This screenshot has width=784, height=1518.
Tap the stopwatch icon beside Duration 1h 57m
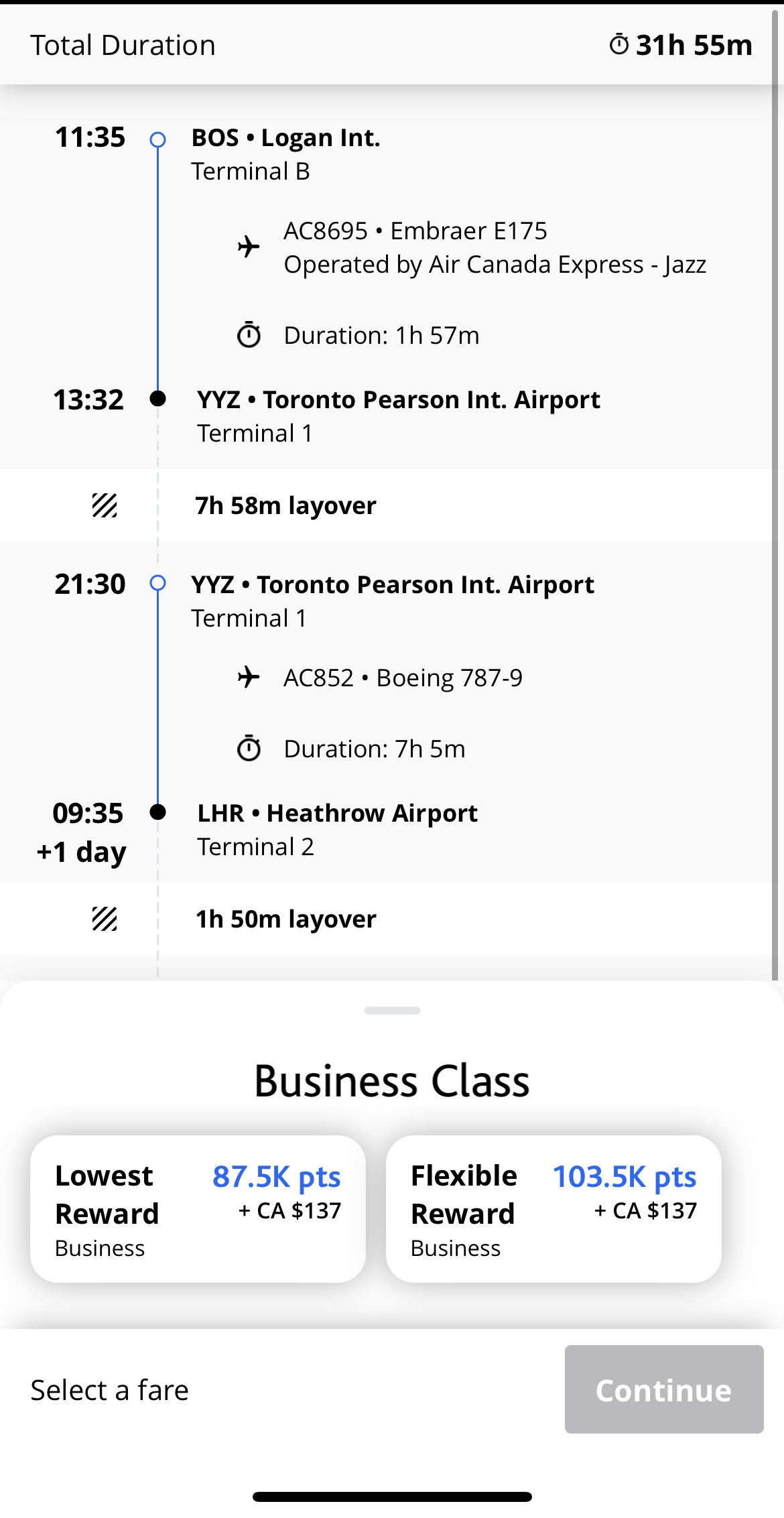point(249,335)
